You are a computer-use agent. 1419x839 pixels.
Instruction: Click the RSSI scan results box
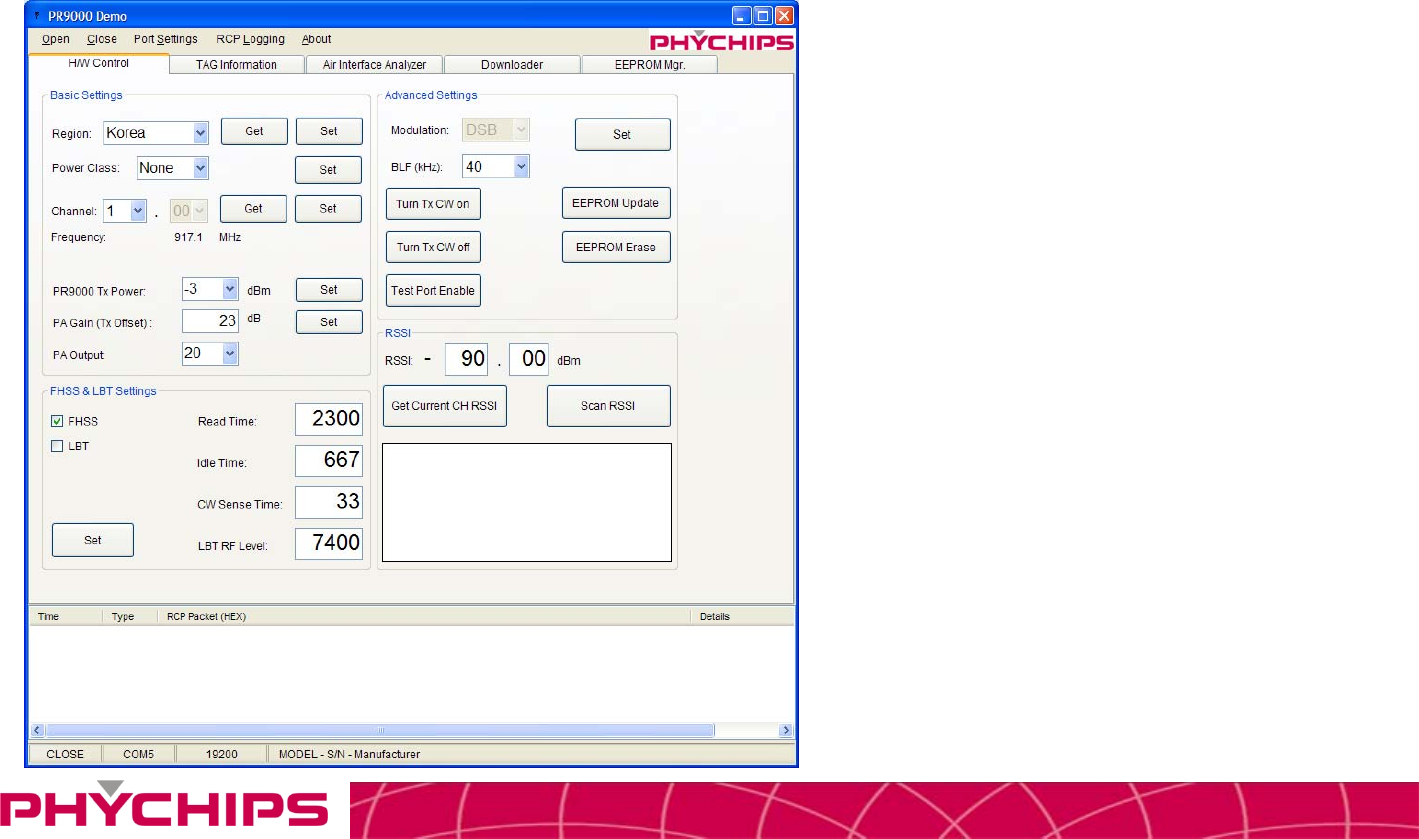click(x=527, y=502)
